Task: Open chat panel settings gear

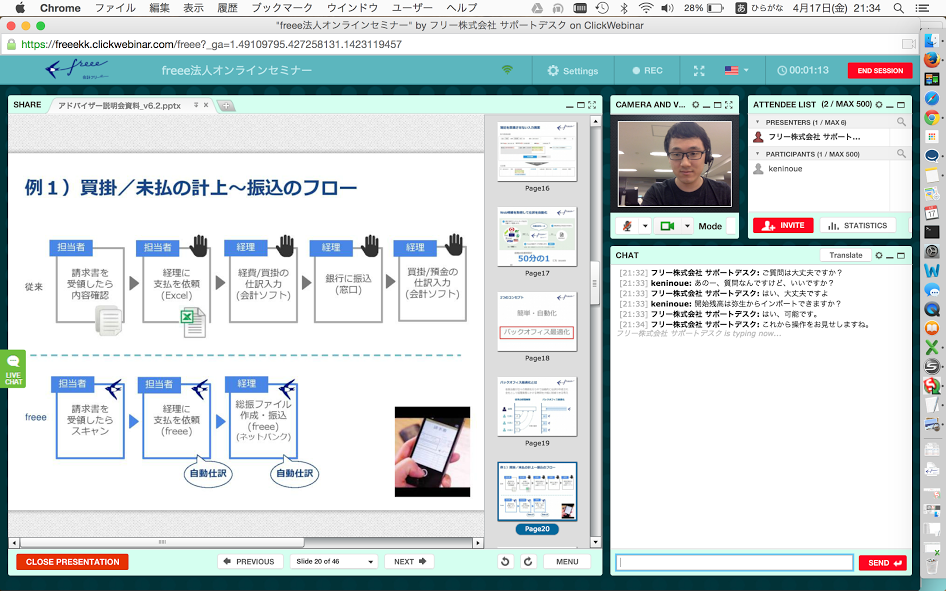Action: coord(878,255)
